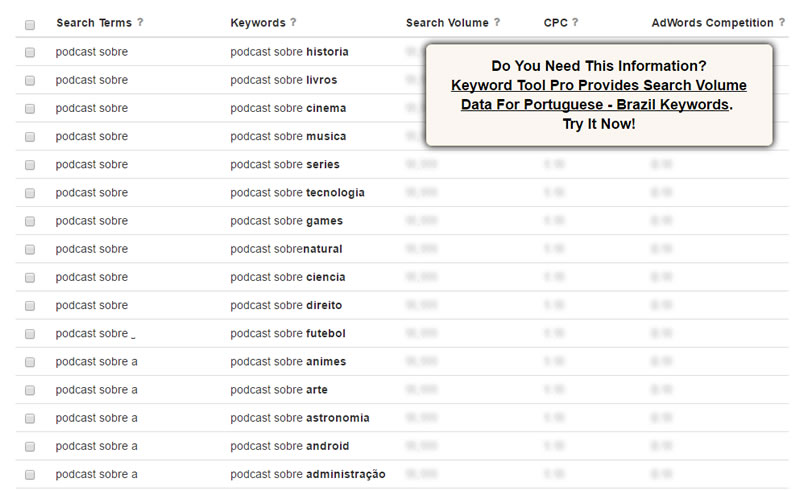The image size is (800, 491).
Task: Click the keyword podcast sobre games
Action: pos(286,221)
